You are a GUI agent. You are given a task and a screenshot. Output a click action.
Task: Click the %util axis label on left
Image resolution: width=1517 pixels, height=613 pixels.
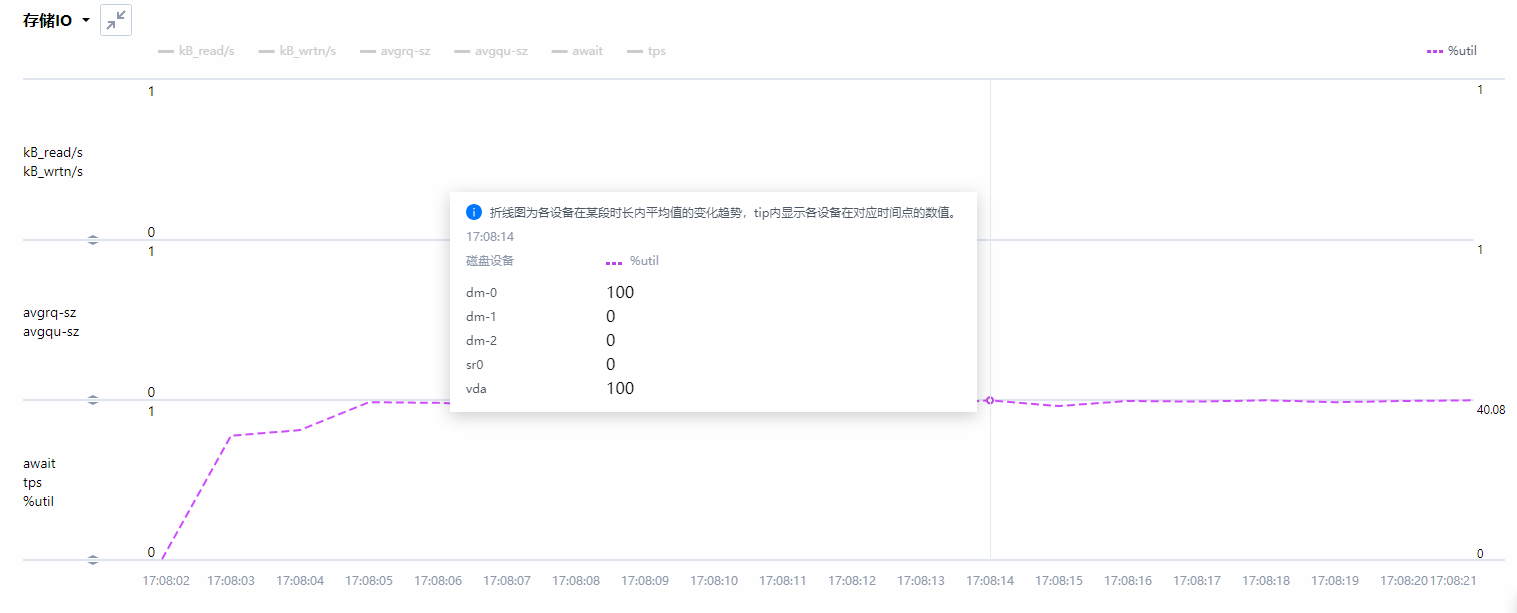(39, 501)
